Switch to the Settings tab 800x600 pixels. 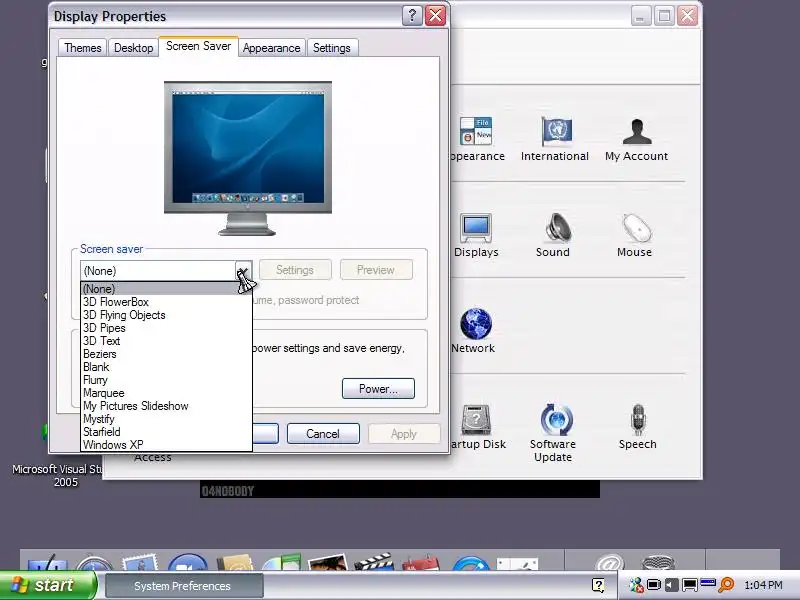(x=332, y=48)
